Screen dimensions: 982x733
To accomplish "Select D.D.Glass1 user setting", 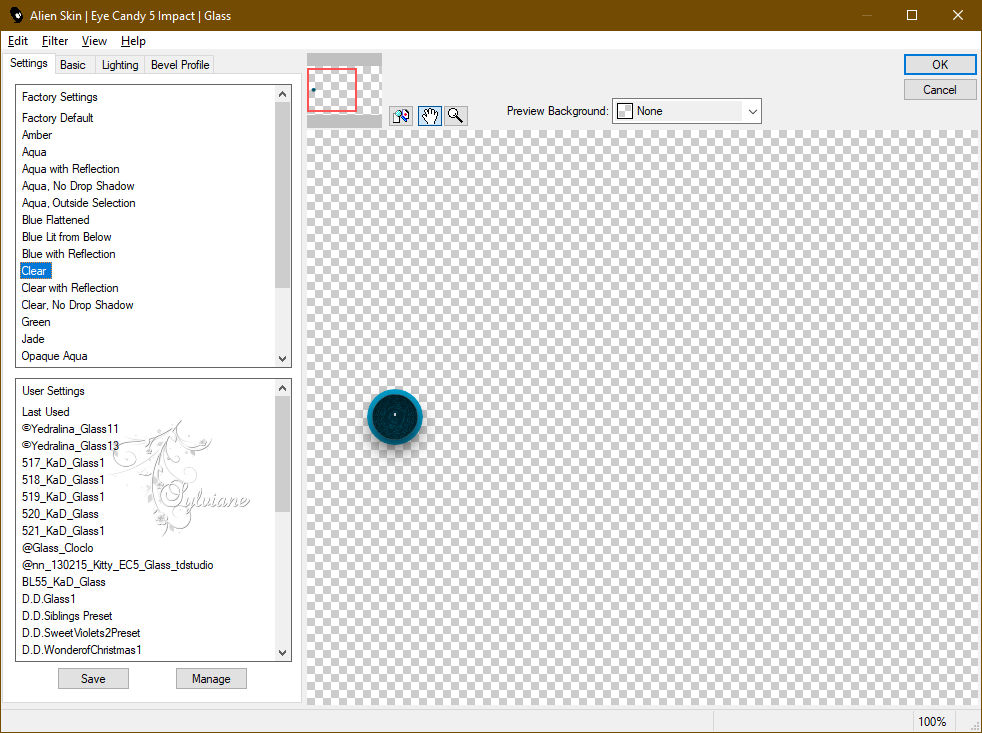I will point(49,598).
